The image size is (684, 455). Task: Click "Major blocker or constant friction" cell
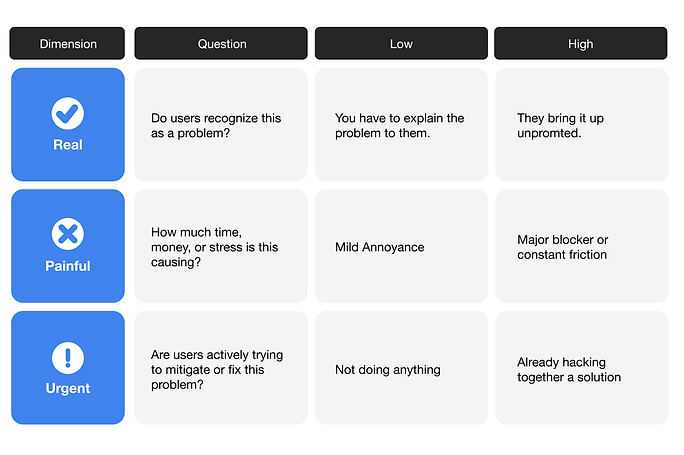580,247
